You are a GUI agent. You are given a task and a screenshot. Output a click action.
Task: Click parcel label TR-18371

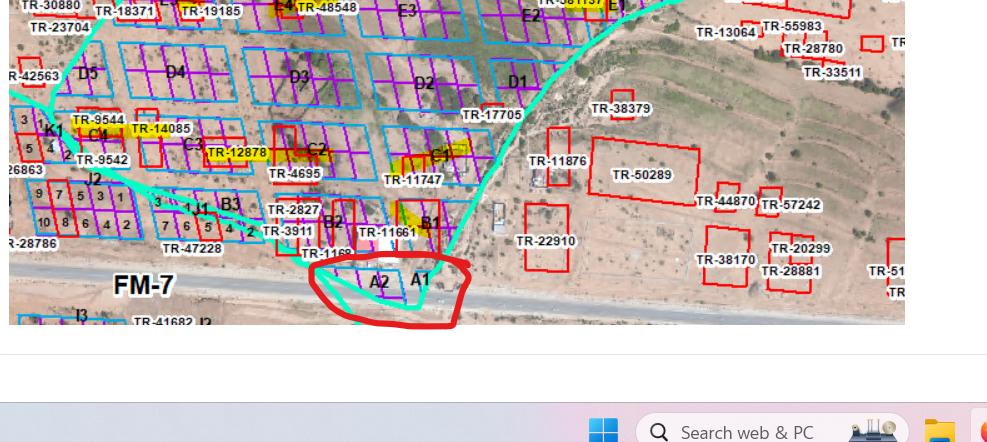pyautogui.click(x=124, y=11)
